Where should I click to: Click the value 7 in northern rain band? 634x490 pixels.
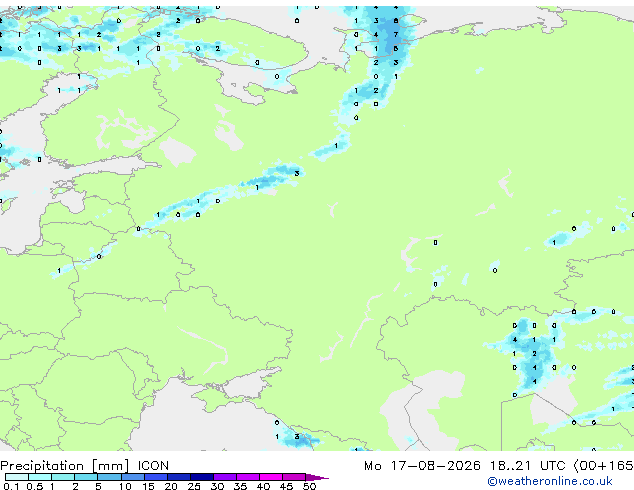pos(395,35)
